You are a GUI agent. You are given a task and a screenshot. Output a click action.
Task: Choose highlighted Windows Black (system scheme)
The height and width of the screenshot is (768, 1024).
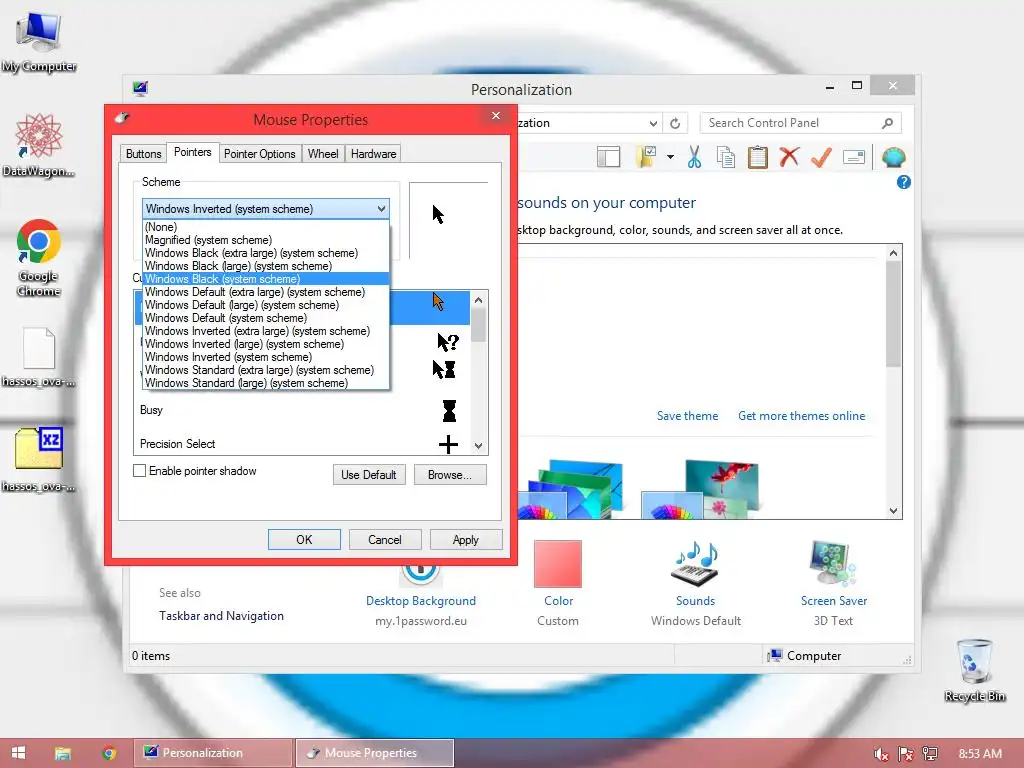coord(266,279)
